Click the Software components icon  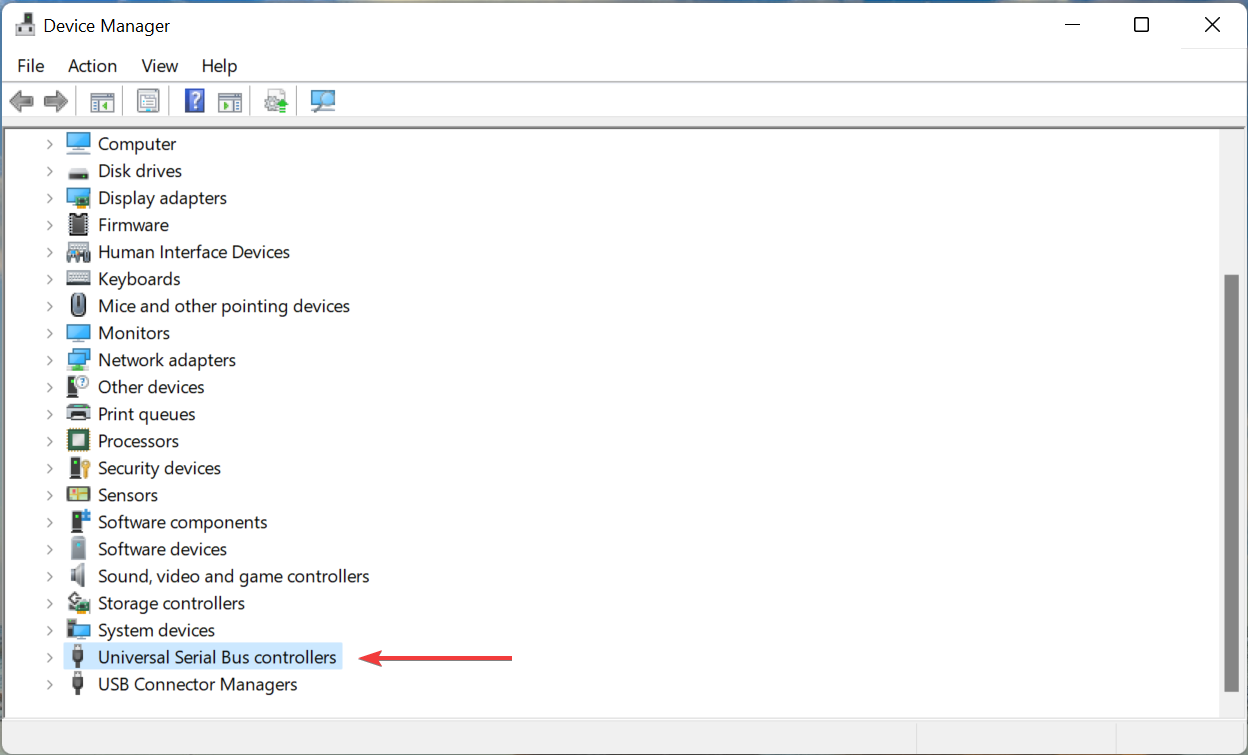click(79, 522)
